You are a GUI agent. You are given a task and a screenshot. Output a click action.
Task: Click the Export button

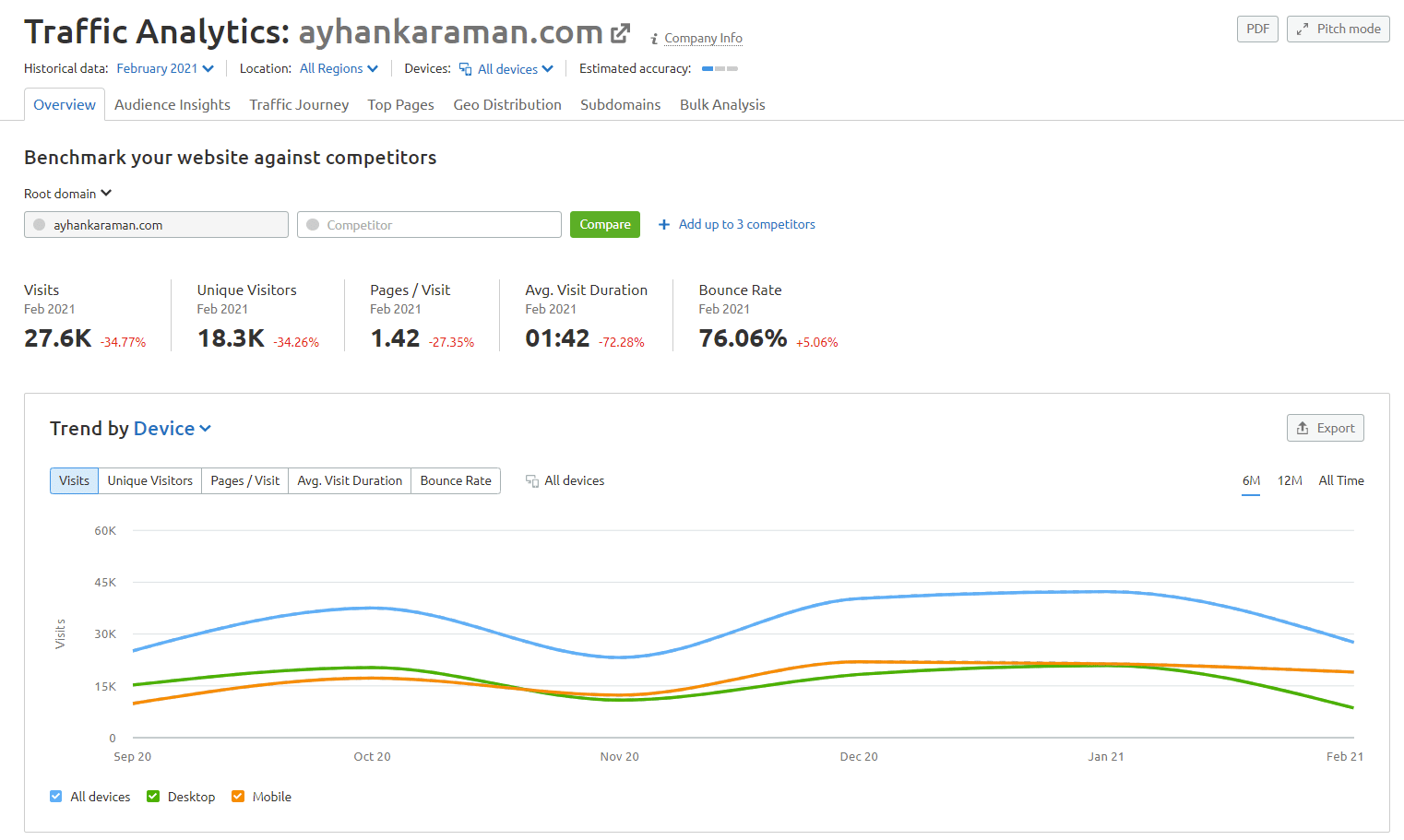click(x=1326, y=428)
